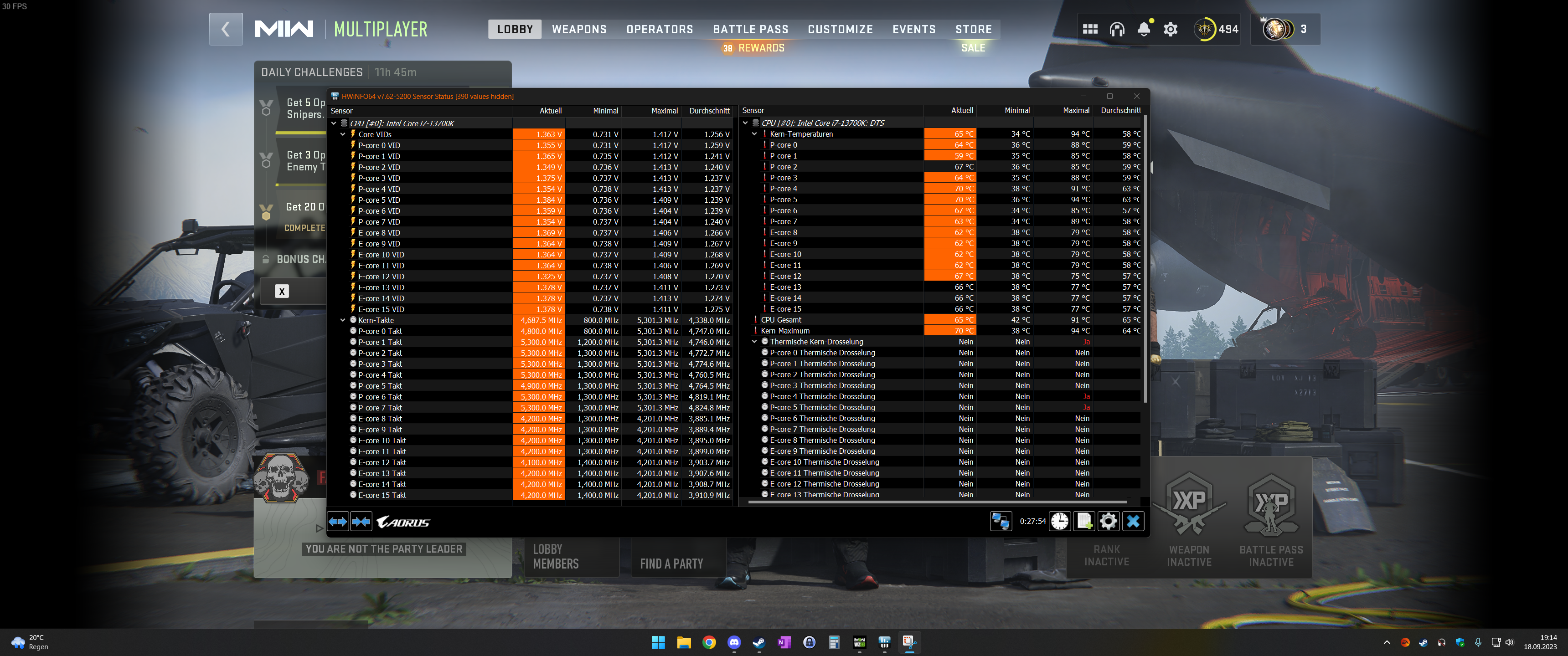Close sensors with the blue X icon
Image resolution: width=1568 pixels, height=656 pixels.
click(x=1133, y=522)
